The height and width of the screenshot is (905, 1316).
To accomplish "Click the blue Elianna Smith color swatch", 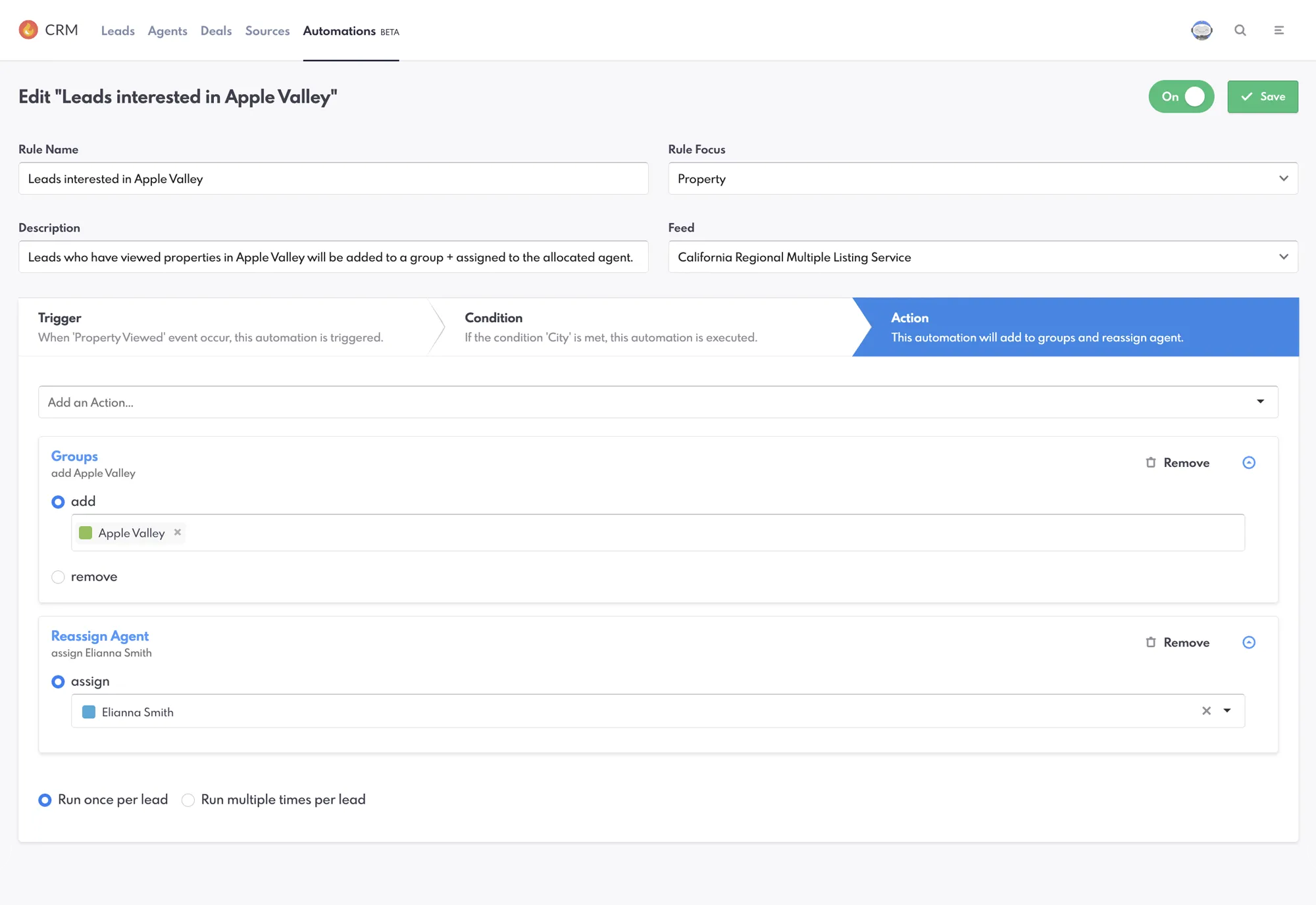I will click(x=89, y=712).
